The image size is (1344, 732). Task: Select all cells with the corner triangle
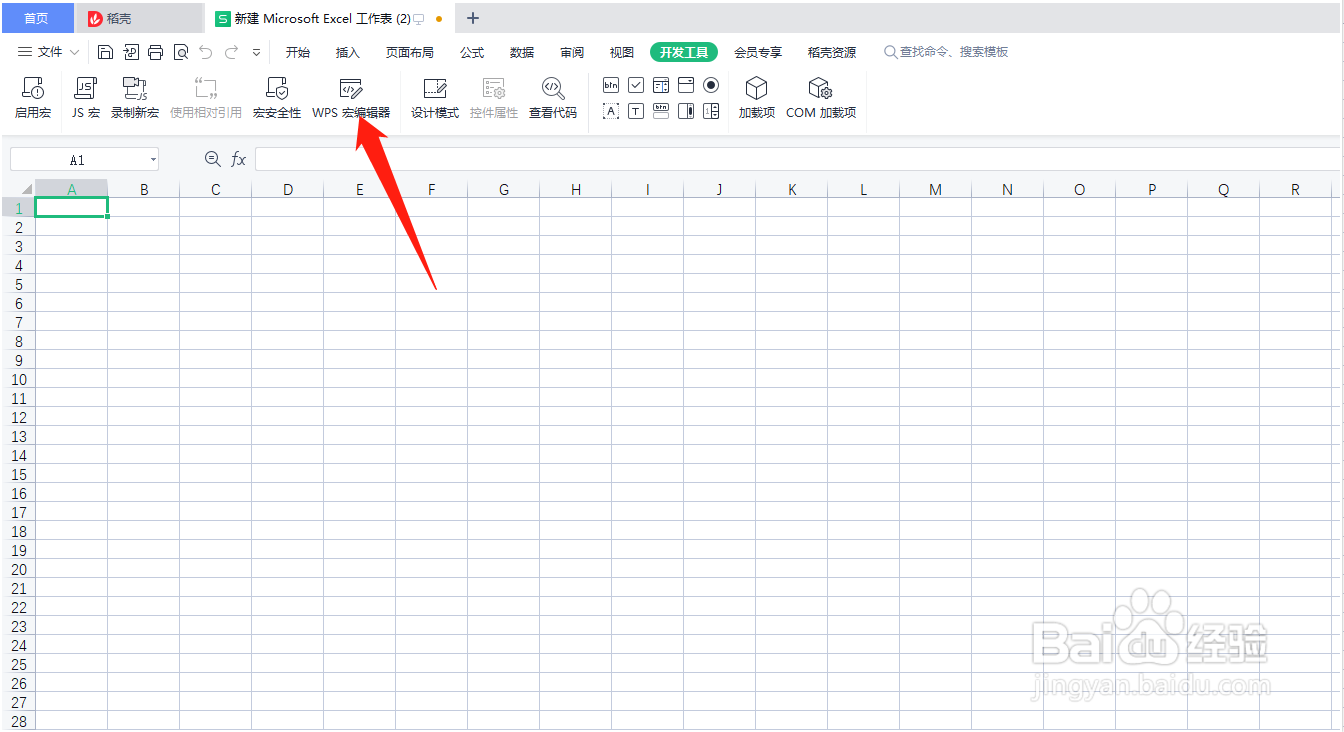tap(26, 189)
